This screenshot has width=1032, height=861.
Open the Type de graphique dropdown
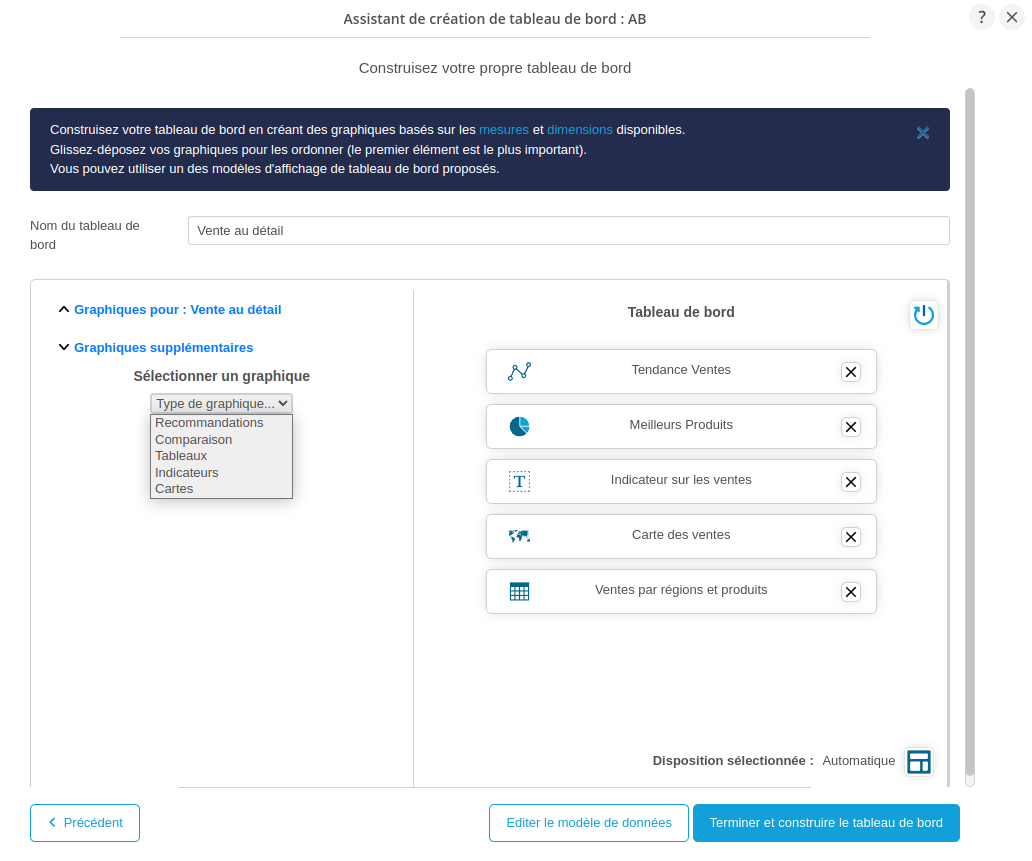tap(221, 404)
